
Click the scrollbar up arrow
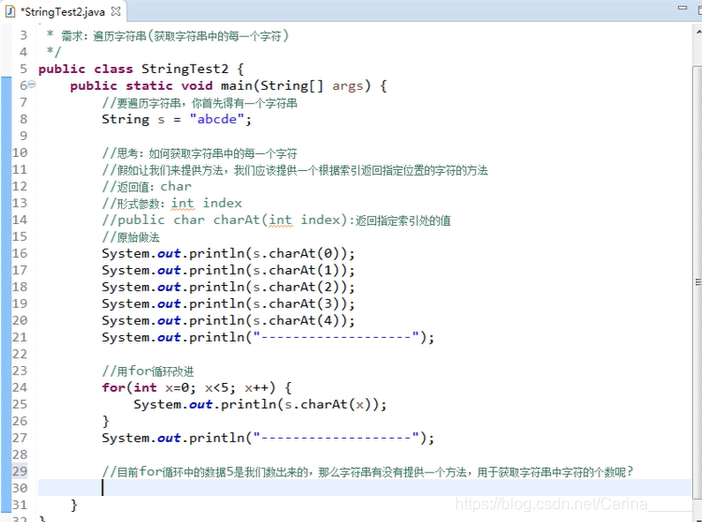click(x=698, y=32)
